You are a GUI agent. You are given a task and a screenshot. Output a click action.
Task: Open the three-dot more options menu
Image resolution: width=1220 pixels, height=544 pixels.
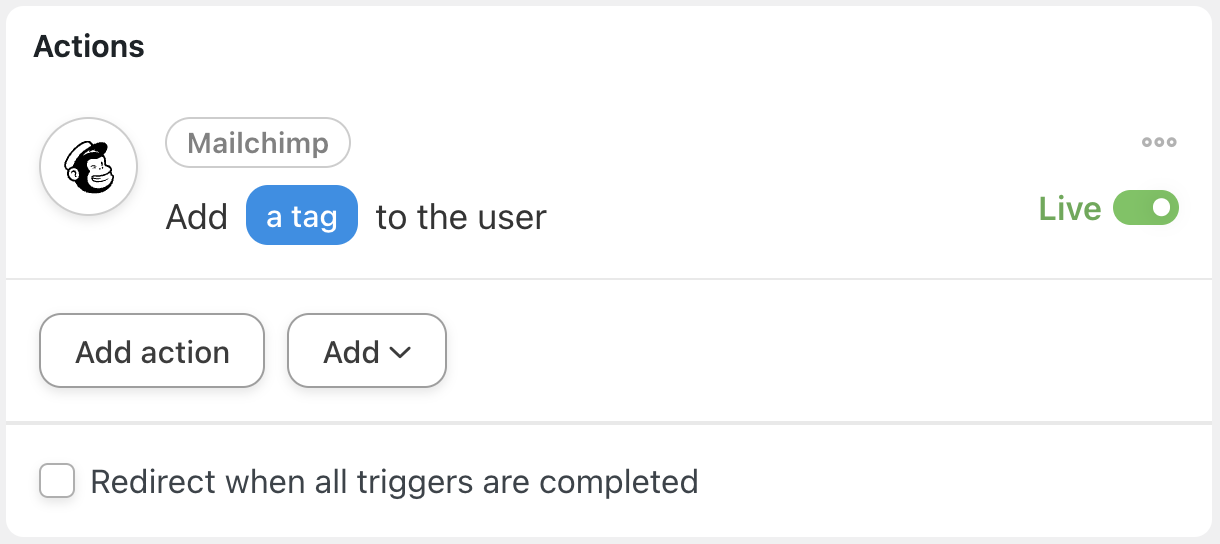point(1159,142)
